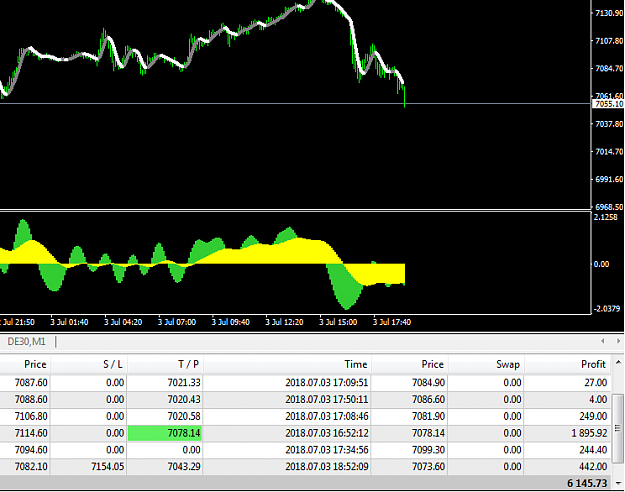Click the price scale label 6991.60
The width and height of the screenshot is (625, 492).
click(609, 179)
